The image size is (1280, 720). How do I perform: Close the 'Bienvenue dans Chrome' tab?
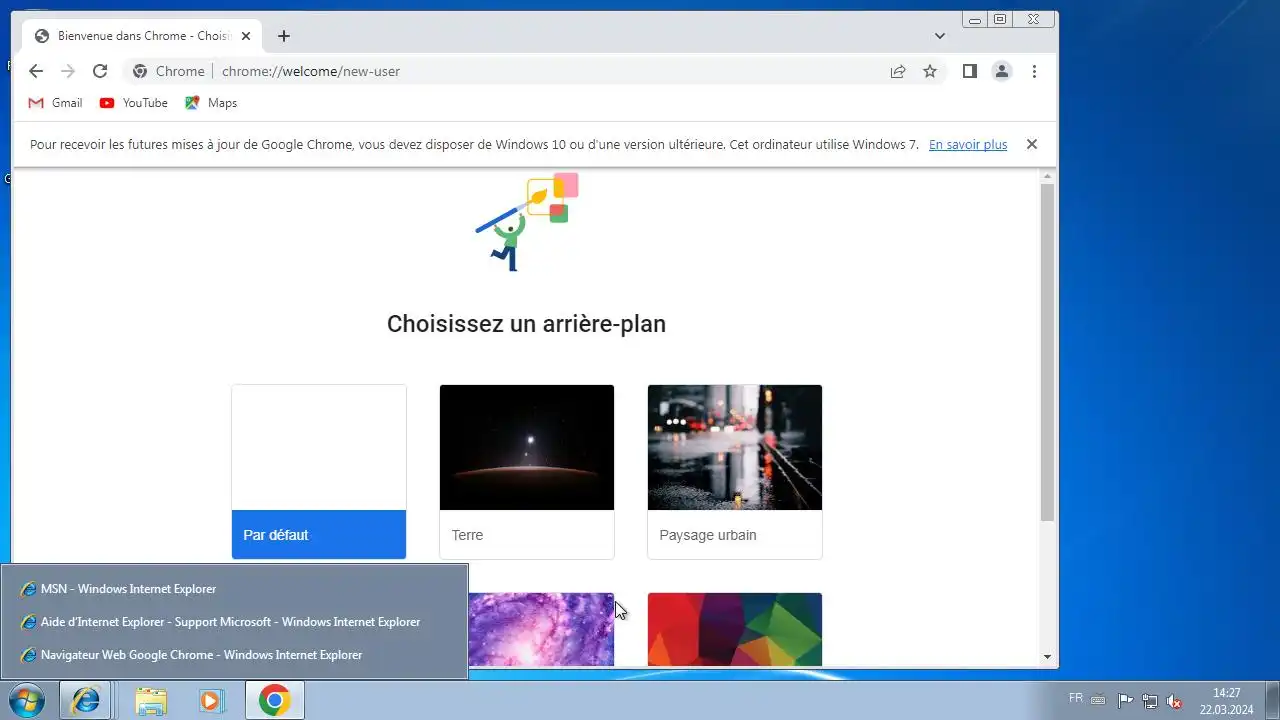pos(246,36)
